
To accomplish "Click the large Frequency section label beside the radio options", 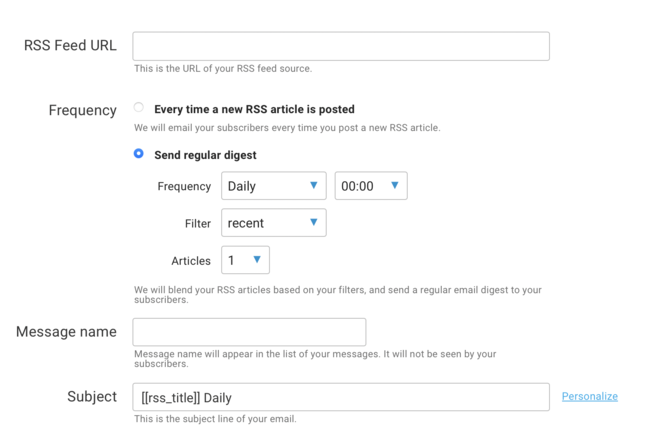I will coord(82,110).
